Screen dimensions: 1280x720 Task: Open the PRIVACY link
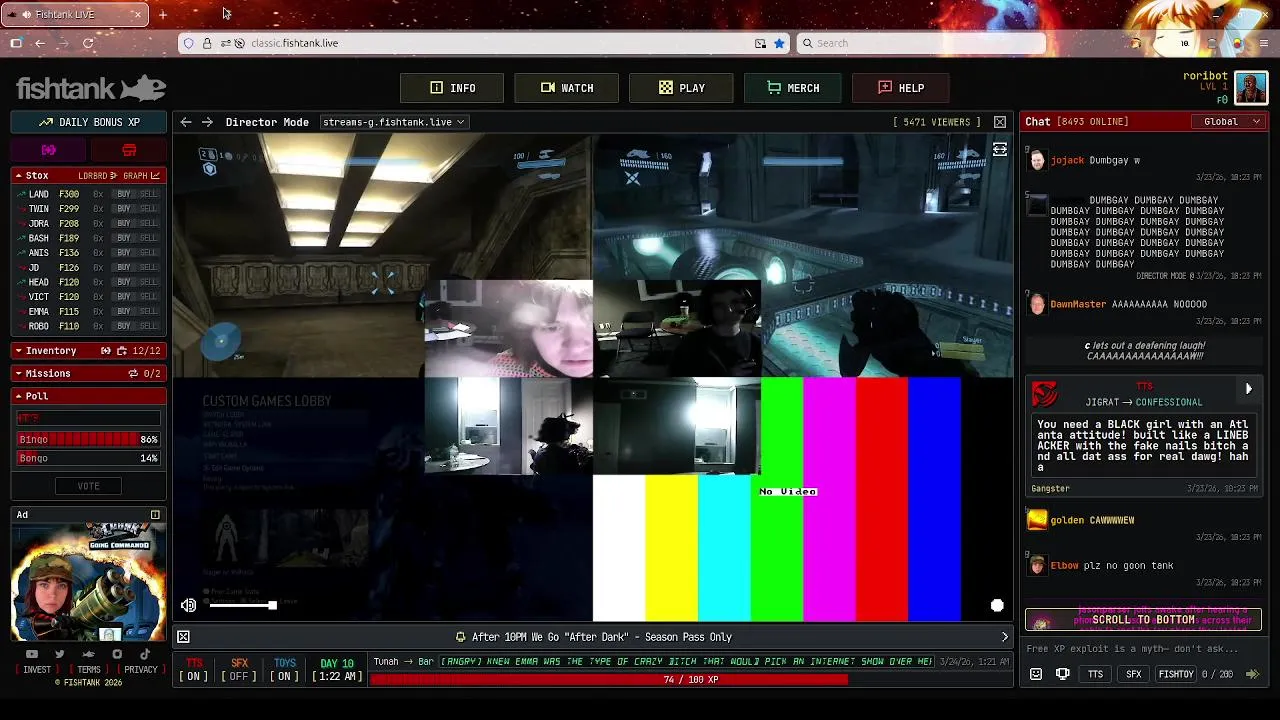141,670
